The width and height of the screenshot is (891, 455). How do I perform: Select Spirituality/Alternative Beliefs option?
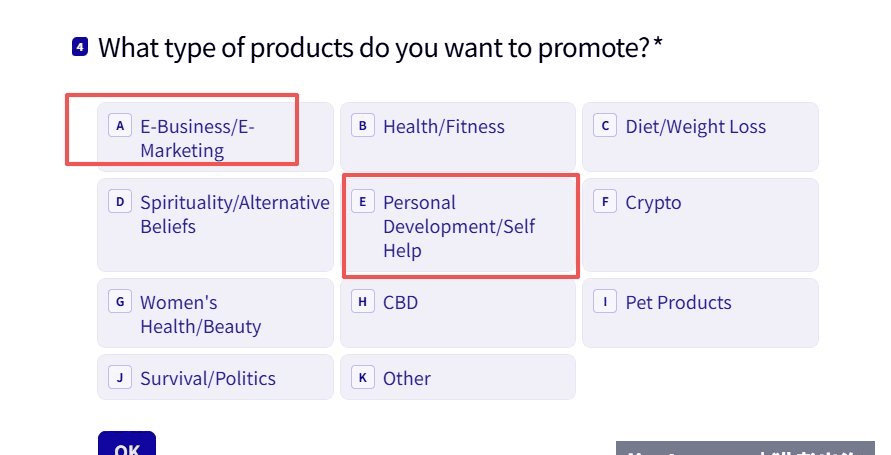tap(215, 225)
